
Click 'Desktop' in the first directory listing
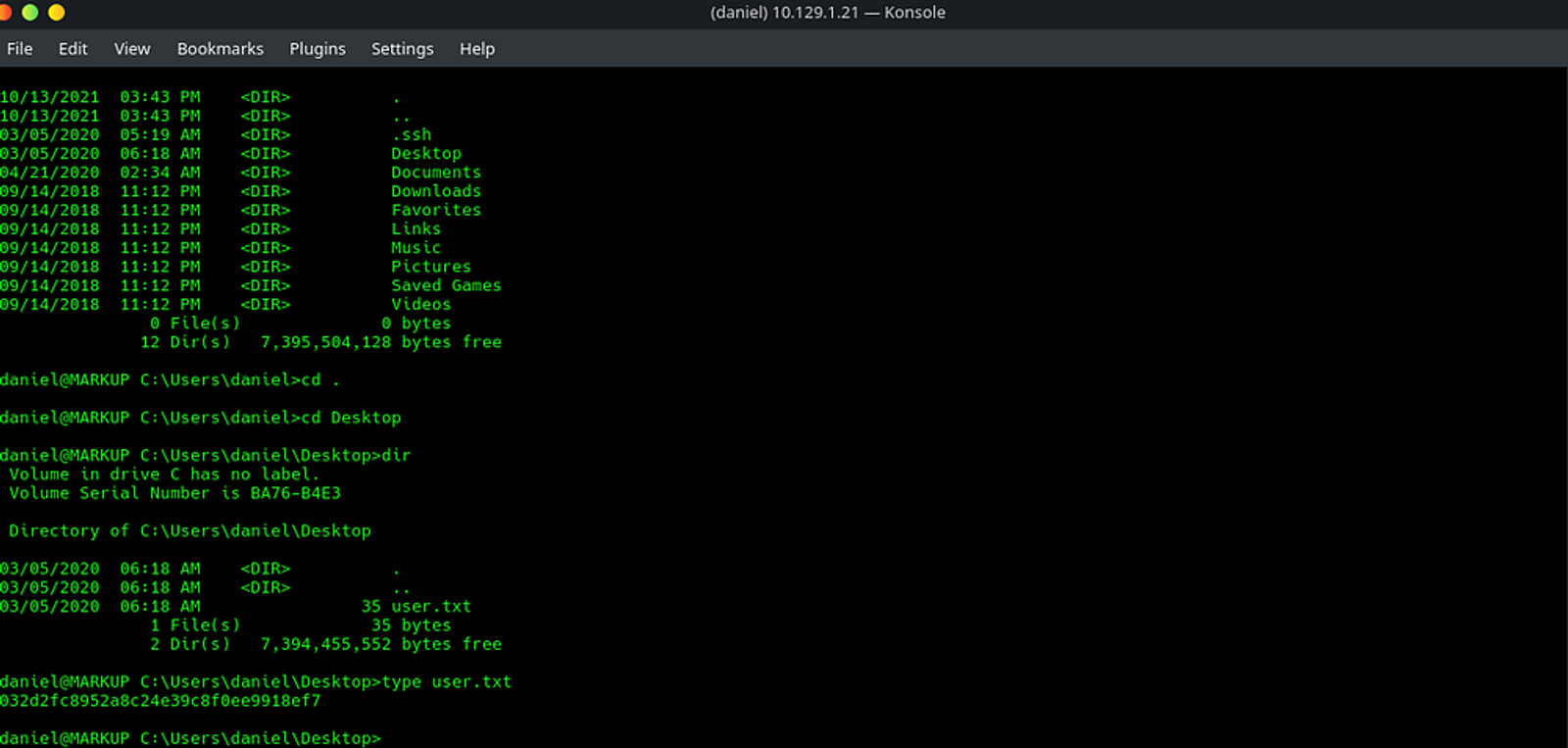tap(426, 153)
